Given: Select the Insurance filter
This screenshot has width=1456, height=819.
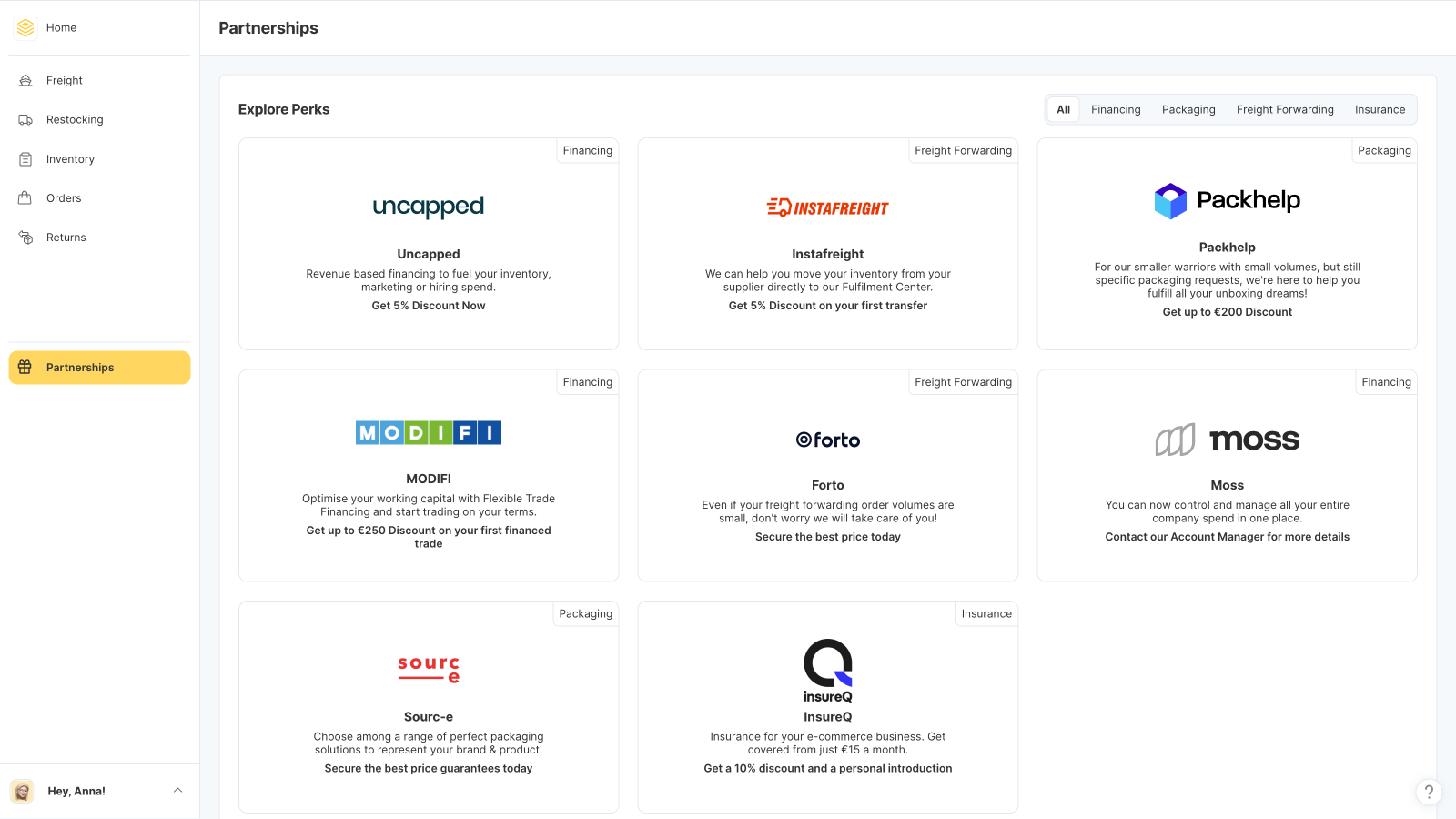Looking at the screenshot, I should pos(1380,109).
